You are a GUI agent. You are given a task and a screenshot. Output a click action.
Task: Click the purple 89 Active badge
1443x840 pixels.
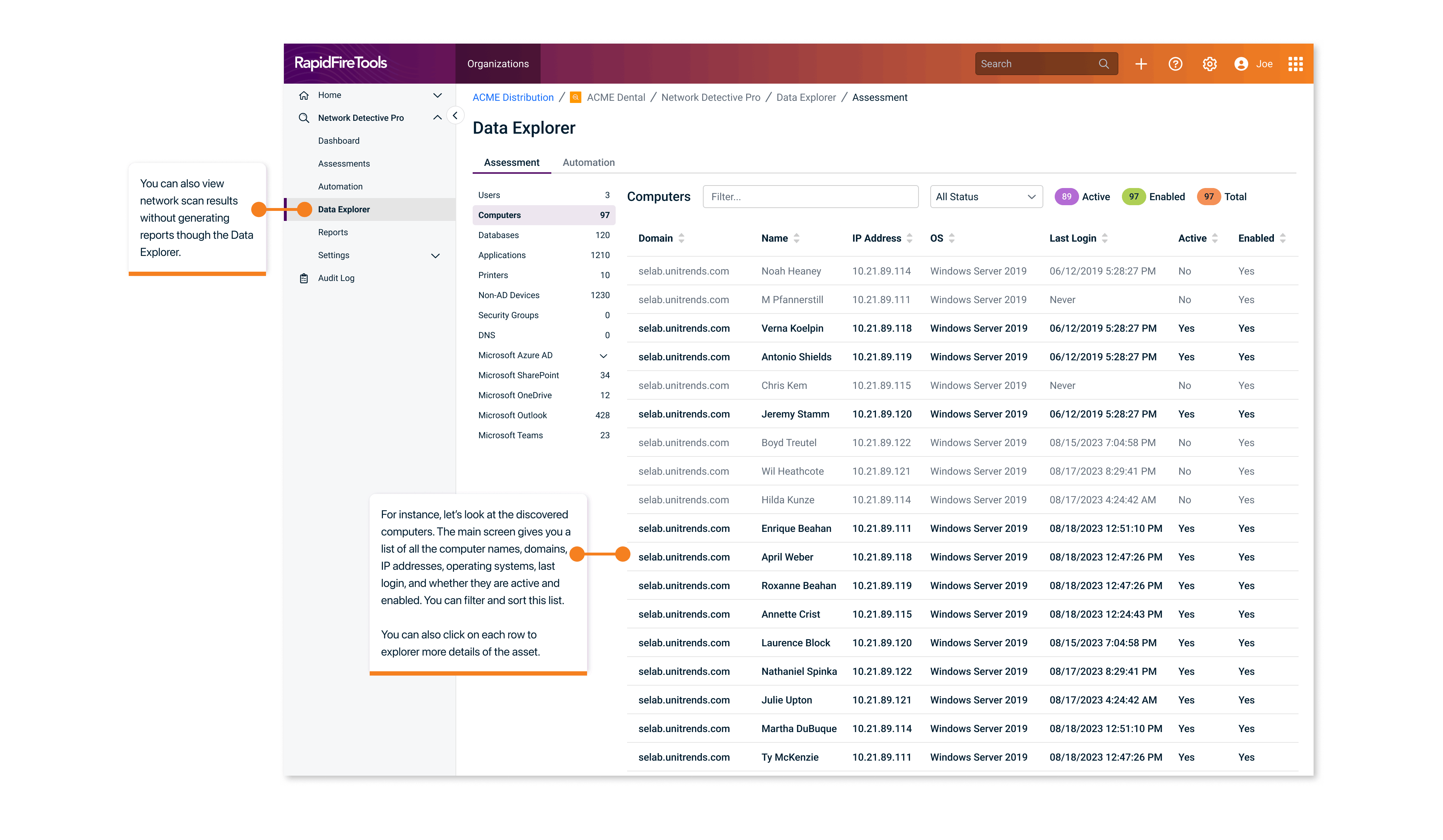point(1066,196)
